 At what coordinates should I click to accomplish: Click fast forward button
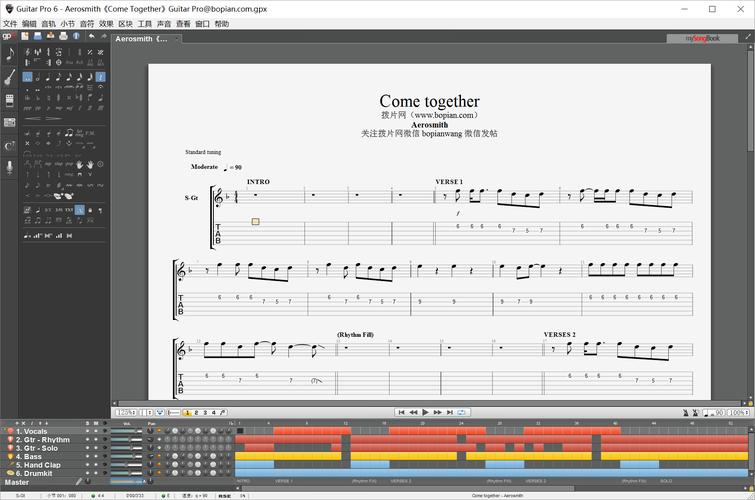438,412
